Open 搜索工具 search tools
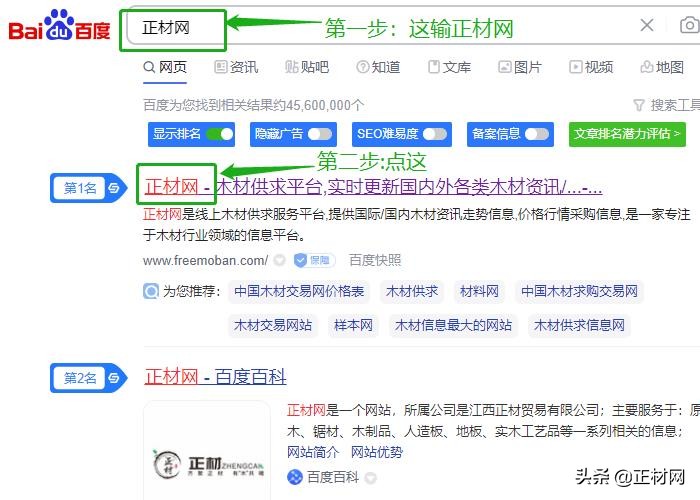700x500 pixels. [x=675, y=105]
